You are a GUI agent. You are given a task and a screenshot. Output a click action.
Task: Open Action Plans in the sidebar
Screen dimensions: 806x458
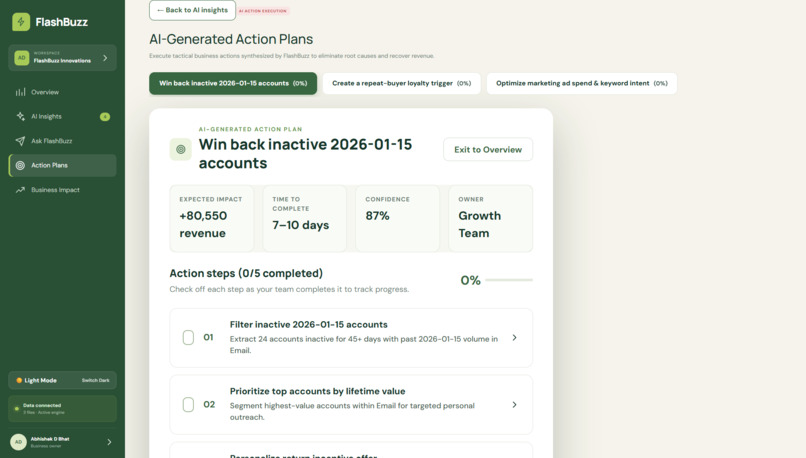coord(62,166)
